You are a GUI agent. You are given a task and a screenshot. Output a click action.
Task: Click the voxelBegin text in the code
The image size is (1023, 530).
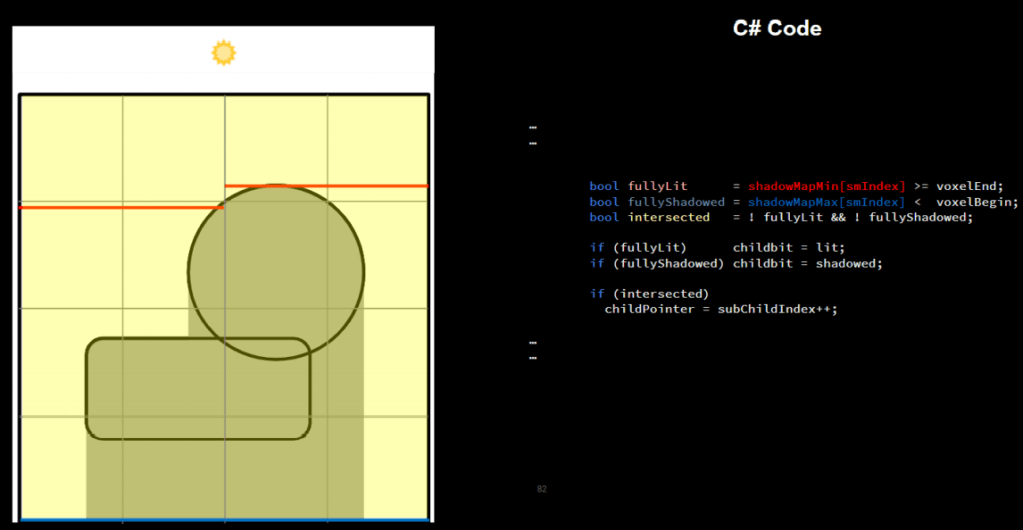coord(977,202)
